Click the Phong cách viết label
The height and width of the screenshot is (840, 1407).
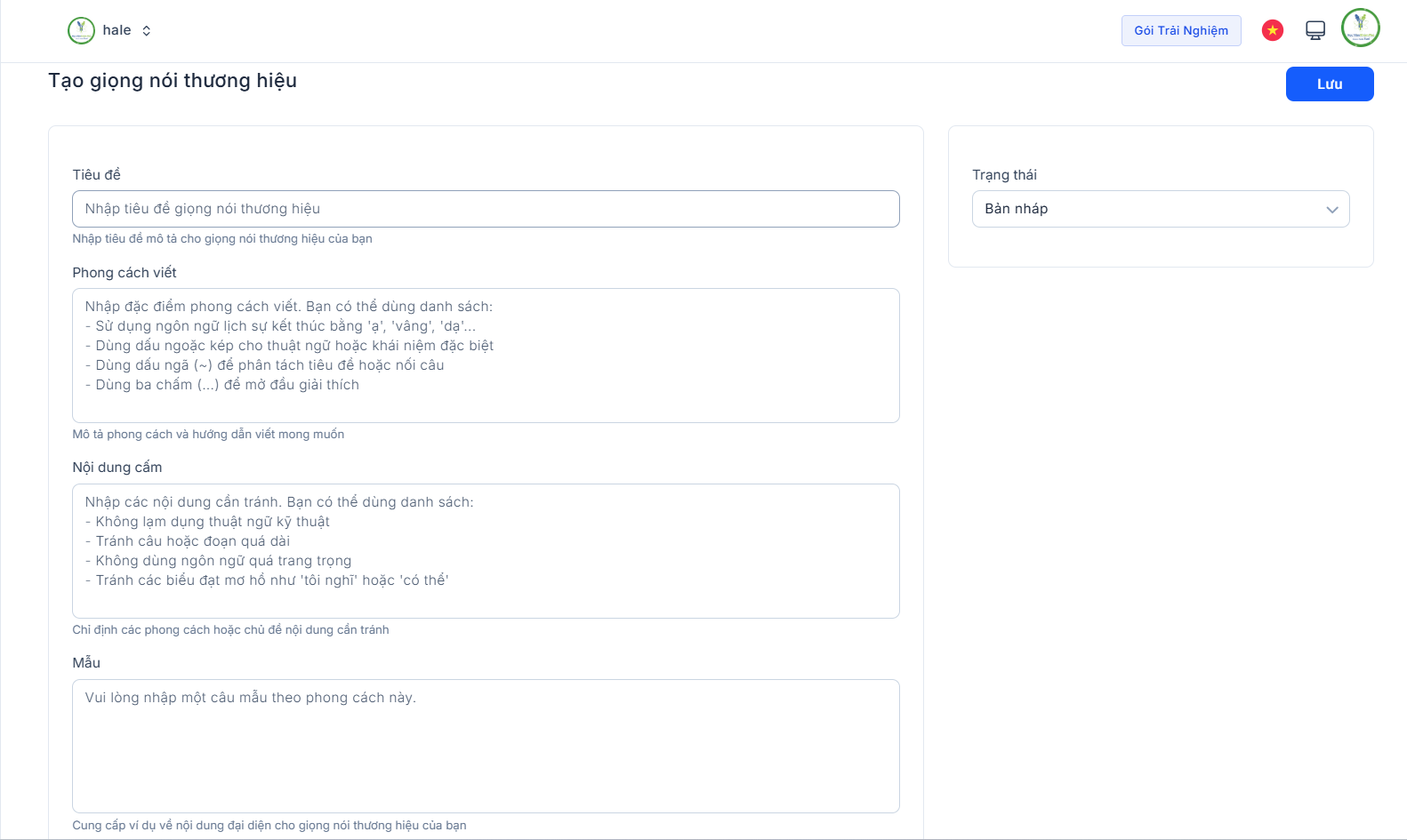coord(125,273)
